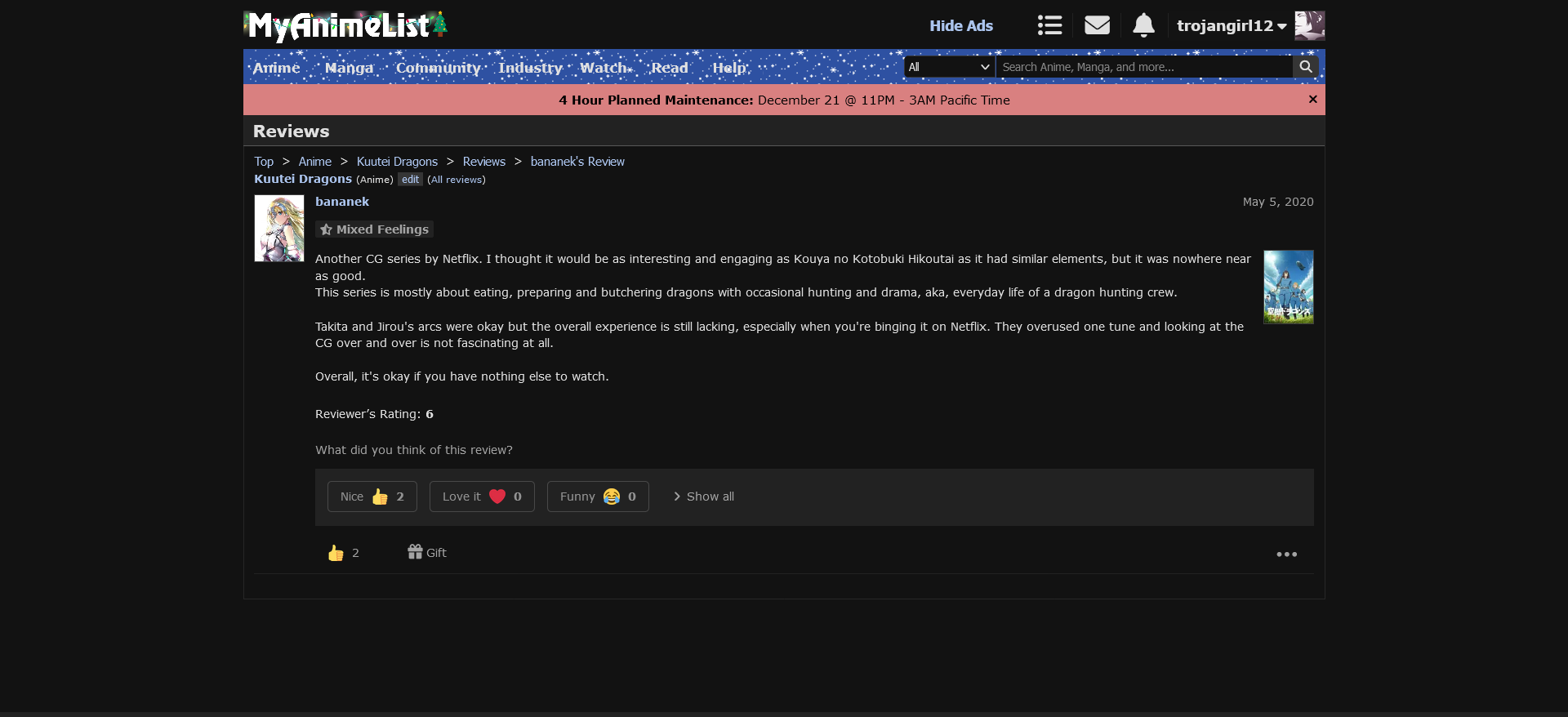
Task: Open trojangirl12 profile avatar
Action: point(1310,25)
